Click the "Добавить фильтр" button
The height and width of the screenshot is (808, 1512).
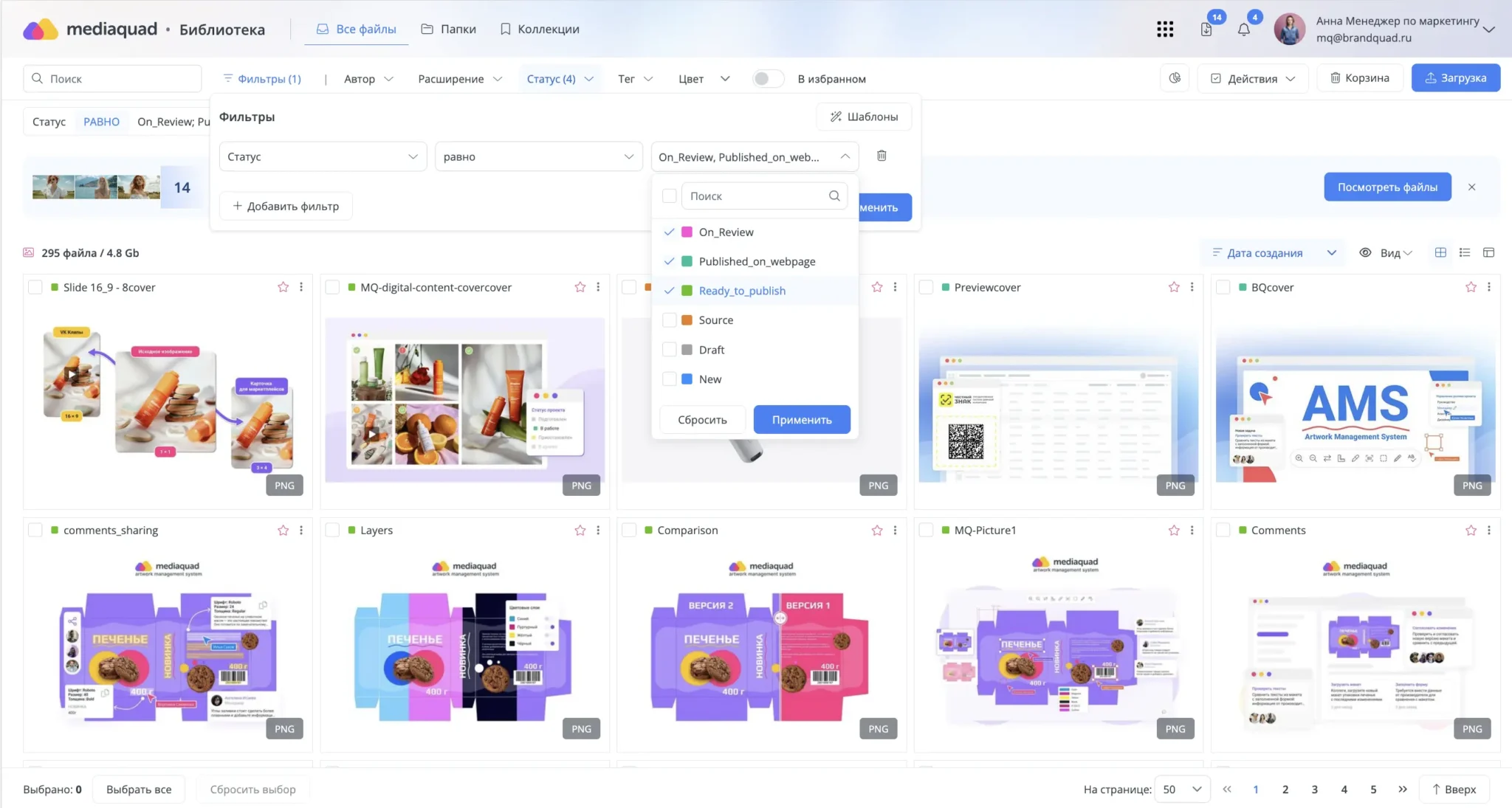[x=286, y=206]
